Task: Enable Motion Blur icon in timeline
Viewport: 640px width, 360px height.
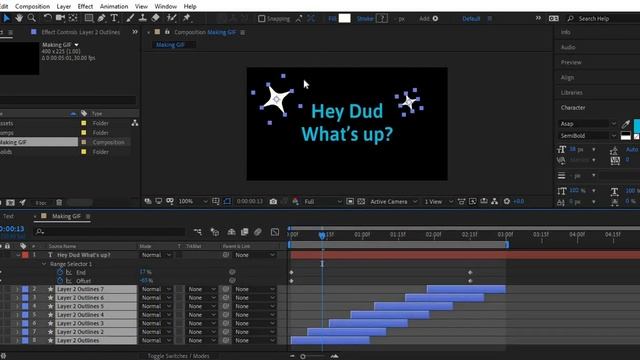Action: [258, 232]
